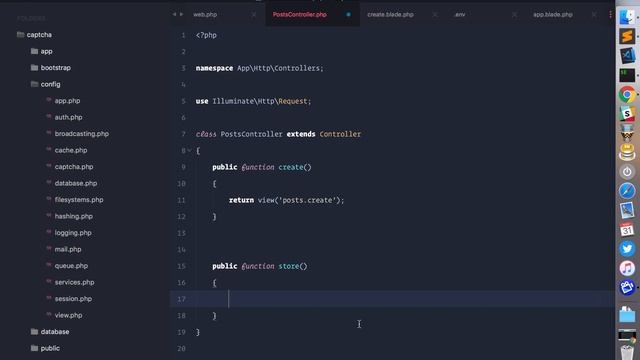Open session.php in the sidebar
This screenshot has height=360, width=640.
pos(73,299)
